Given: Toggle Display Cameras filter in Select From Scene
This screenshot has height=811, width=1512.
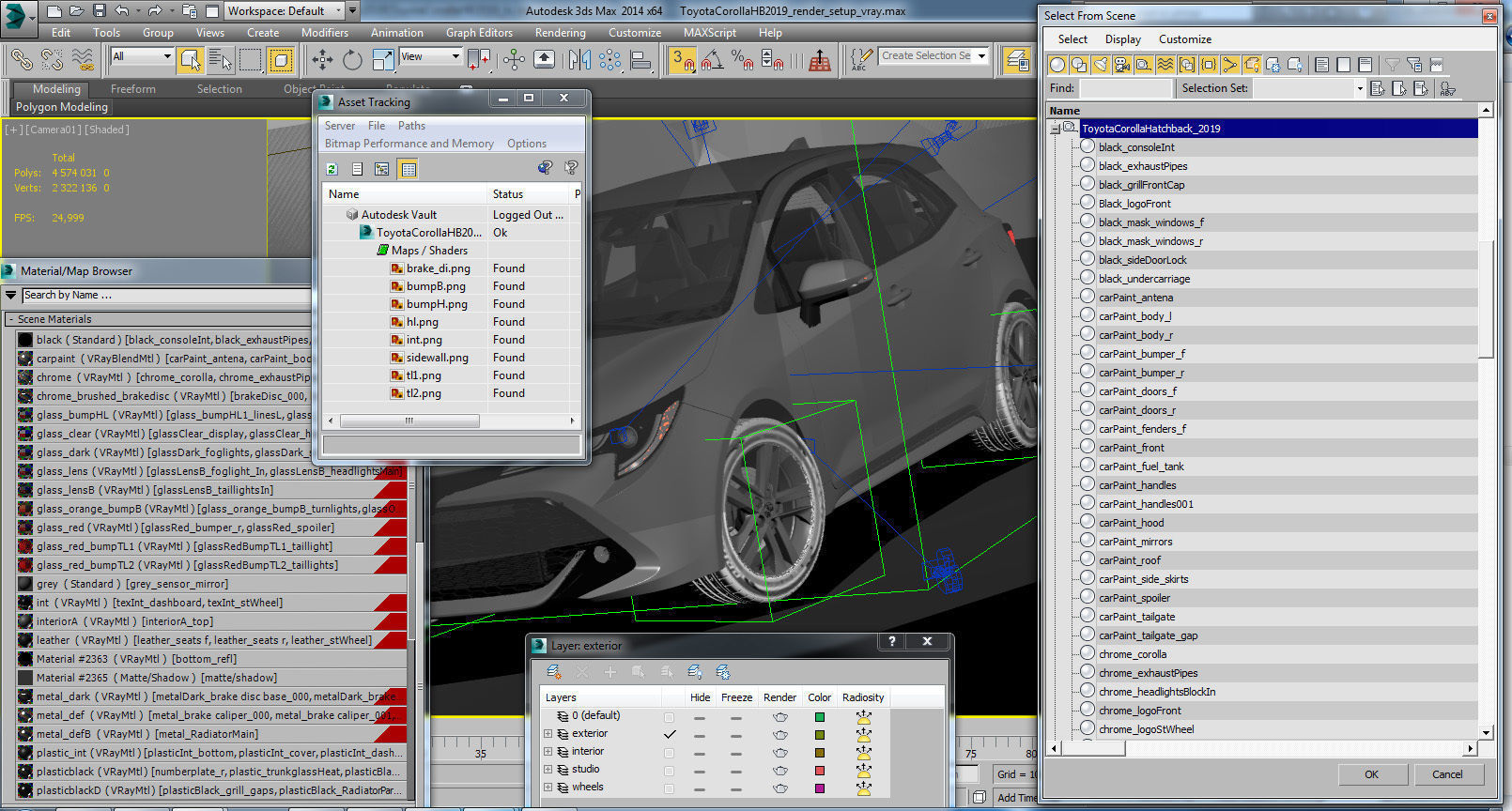Looking at the screenshot, I should pyautogui.click(x=1121, y=65).
